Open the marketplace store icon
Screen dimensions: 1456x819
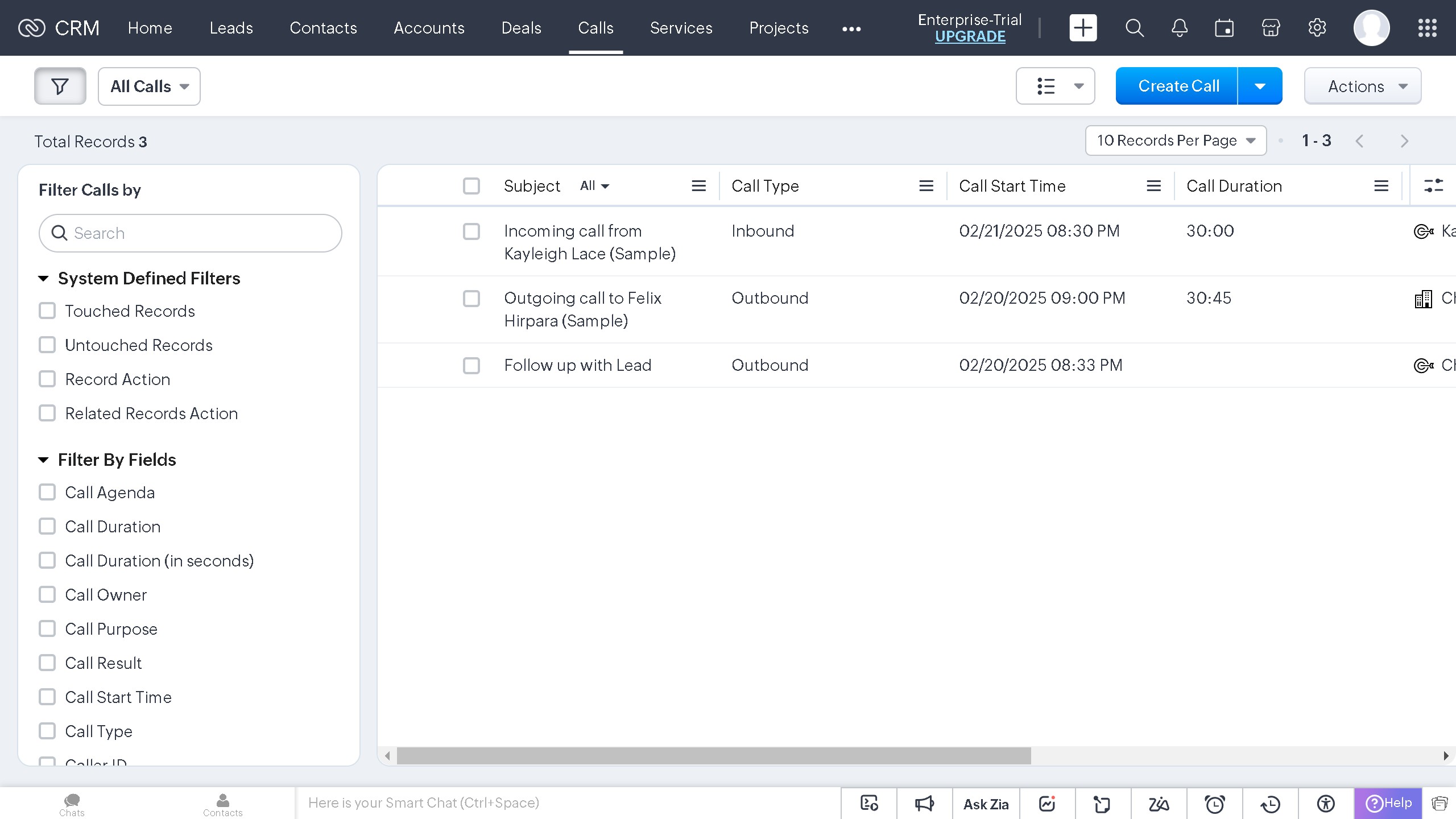tap(1271, 28)
